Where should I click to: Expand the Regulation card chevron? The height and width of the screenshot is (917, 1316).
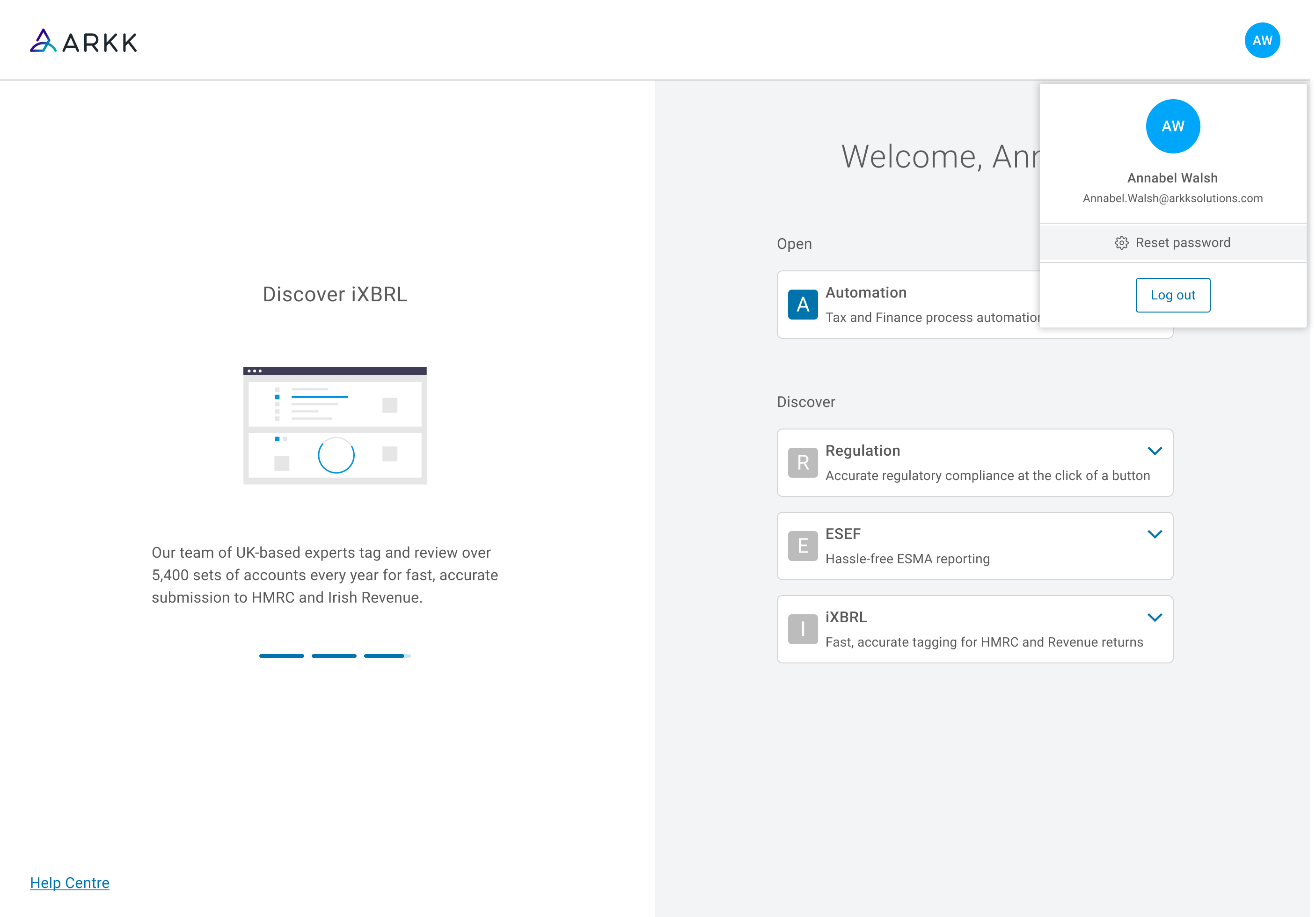point(1155,451)
